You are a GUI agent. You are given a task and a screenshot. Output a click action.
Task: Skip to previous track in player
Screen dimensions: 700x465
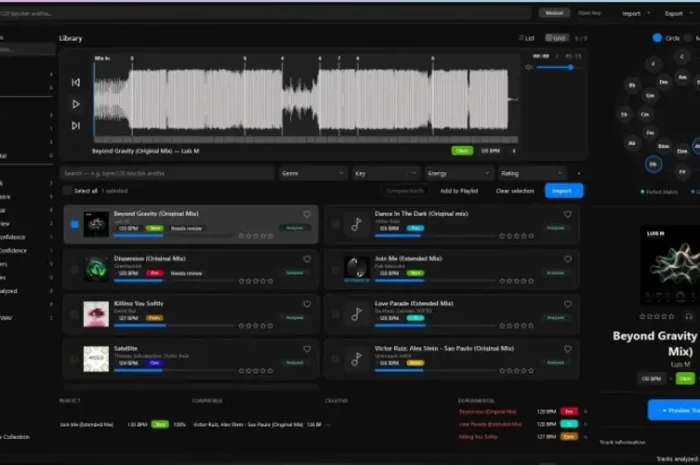[76, 83]
